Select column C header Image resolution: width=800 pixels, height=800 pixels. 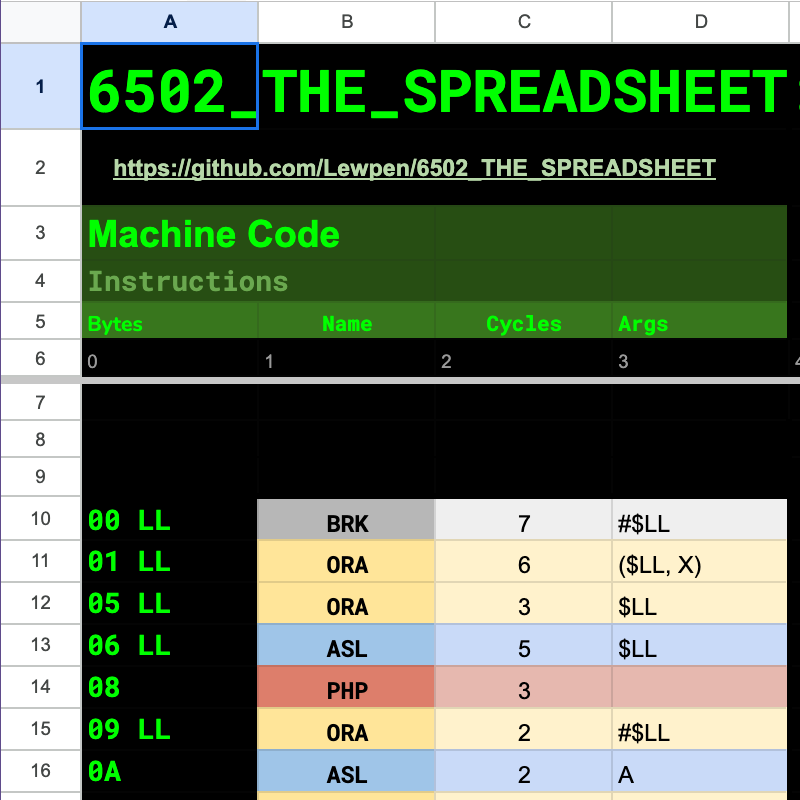pos(523,21)
